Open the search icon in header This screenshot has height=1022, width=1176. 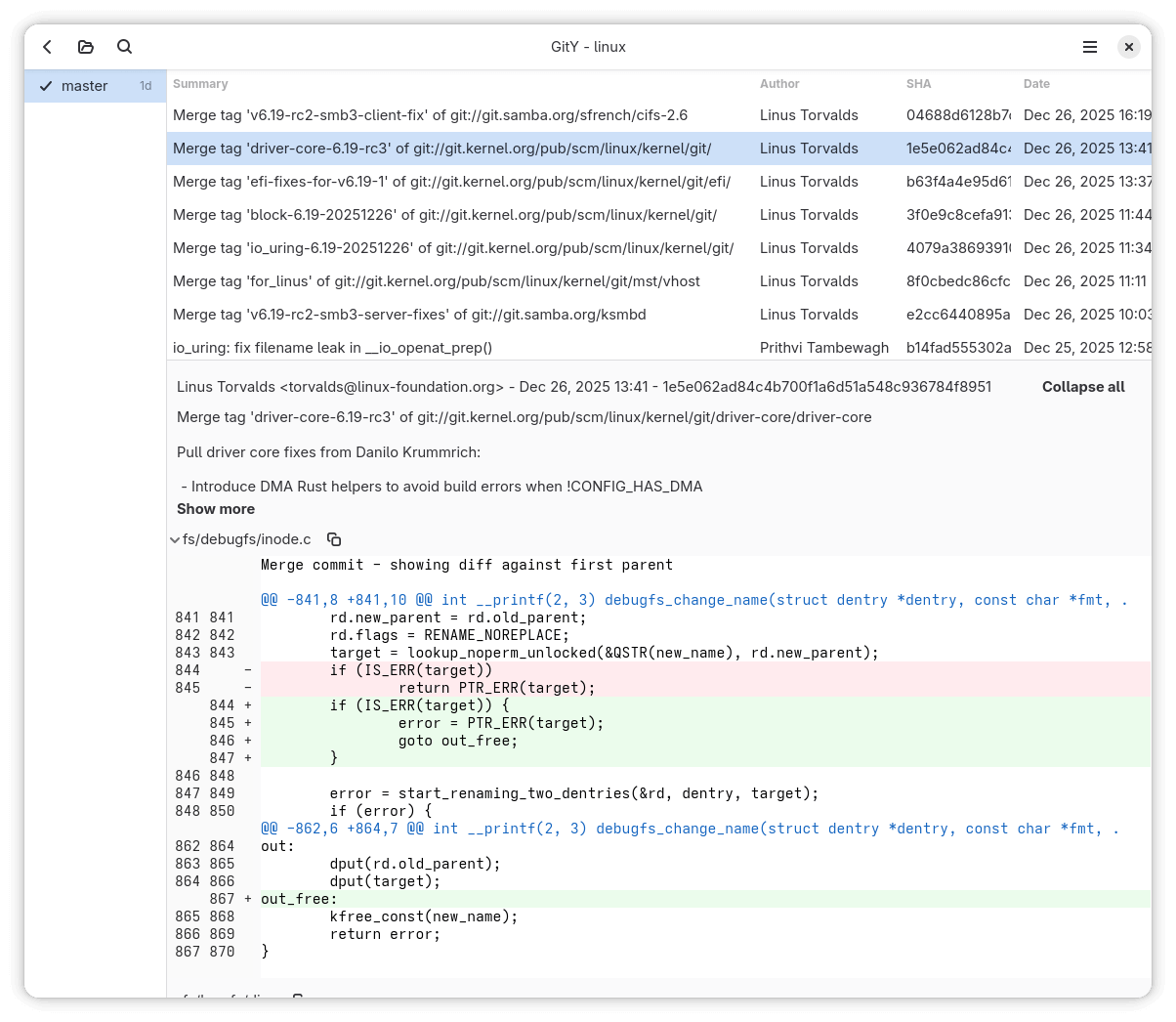coord(124,47)
